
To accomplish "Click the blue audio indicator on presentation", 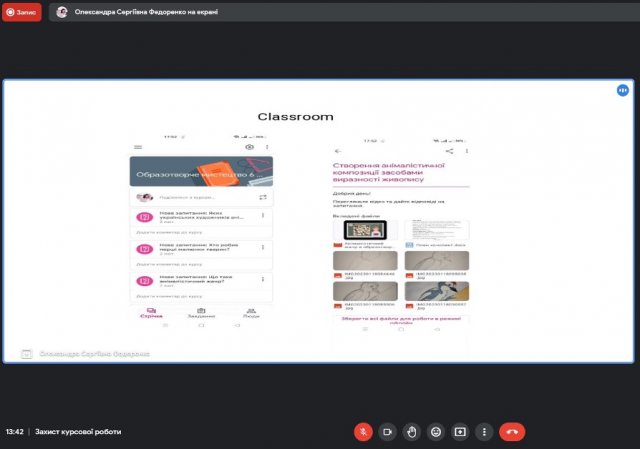I will coord(622,90).
